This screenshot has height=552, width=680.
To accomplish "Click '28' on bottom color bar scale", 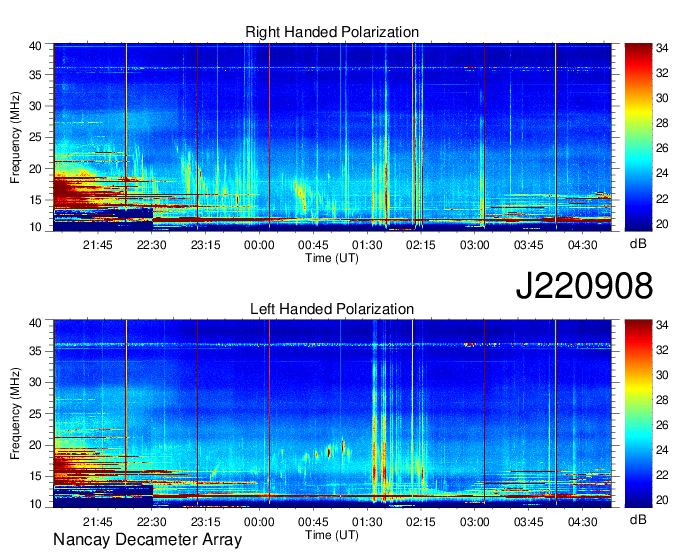I will (x=662, y=400).
